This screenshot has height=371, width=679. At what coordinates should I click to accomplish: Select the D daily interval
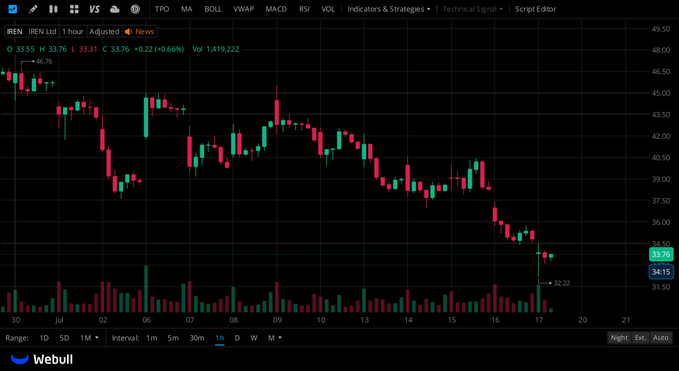point(237,338)
